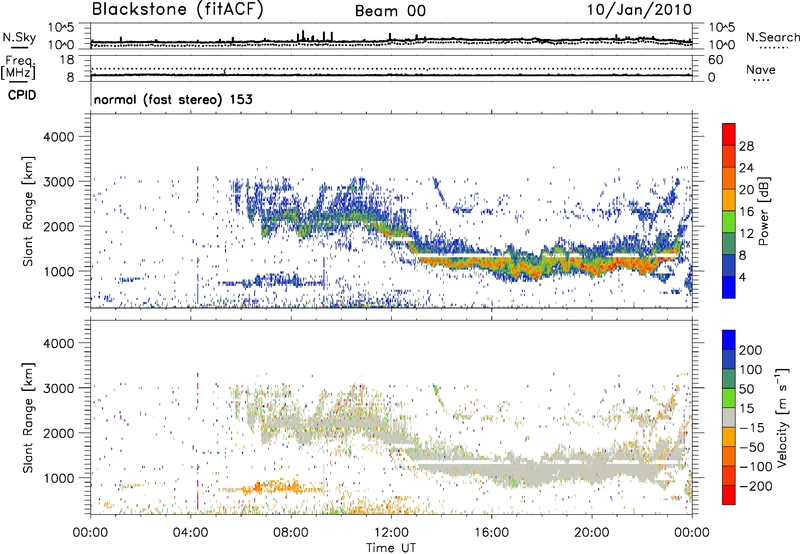
Task: Click the 'Beam 00' header label
Action: [x=390, y=11]
